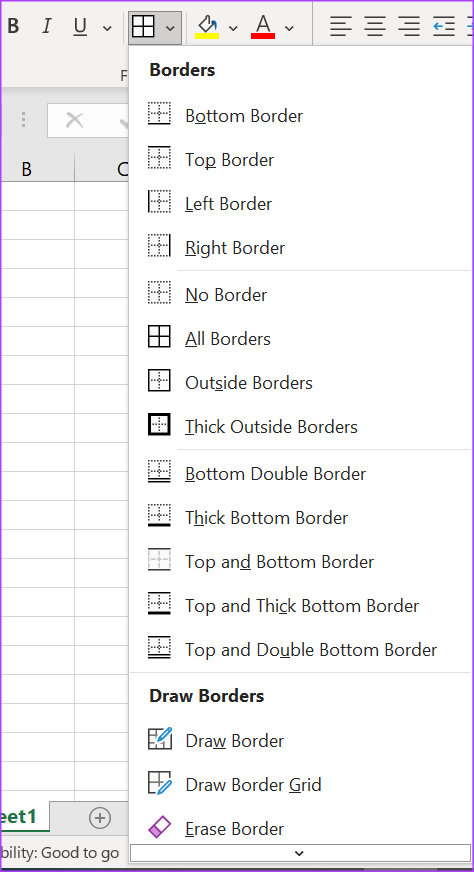Click the Align Left icon
Viewport: 474px width, 872px height.
340,26
